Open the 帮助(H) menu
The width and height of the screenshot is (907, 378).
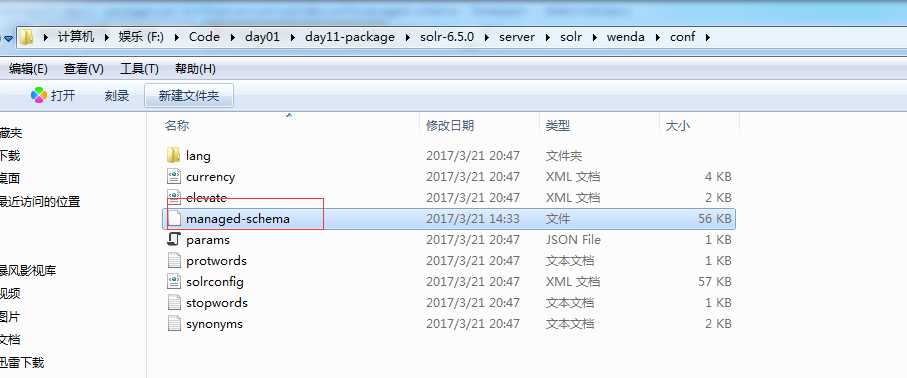pyautogui.click(x=195, y=69)
